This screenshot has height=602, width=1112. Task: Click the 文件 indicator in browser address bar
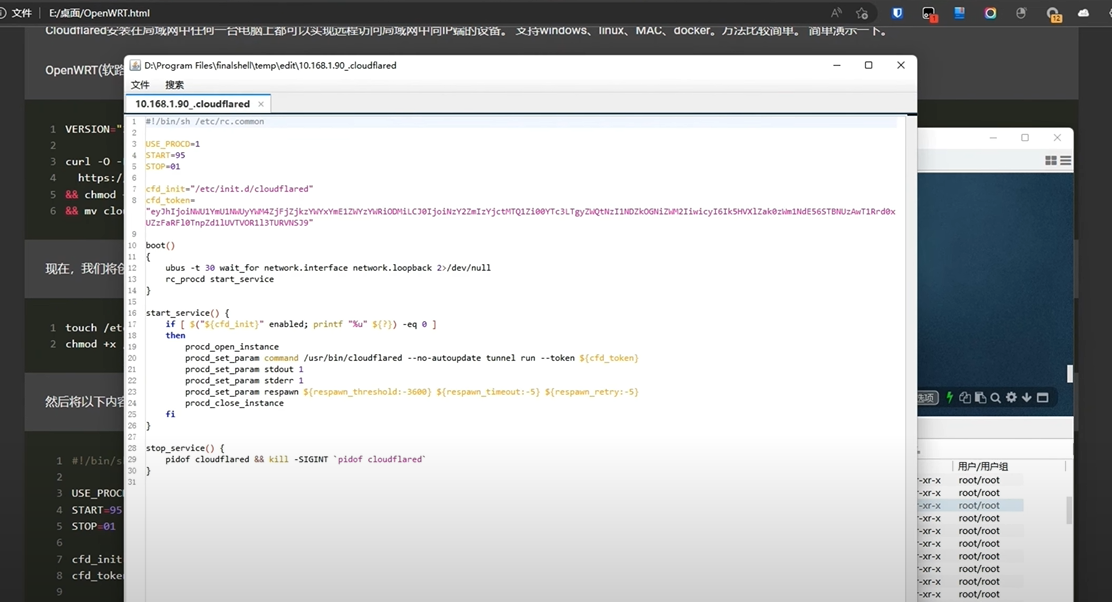click(x=23, y=13)
